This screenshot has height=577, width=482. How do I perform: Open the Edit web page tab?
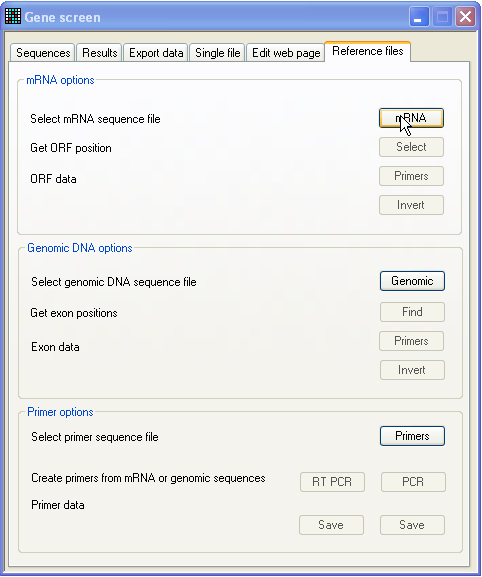pos(286,53)
